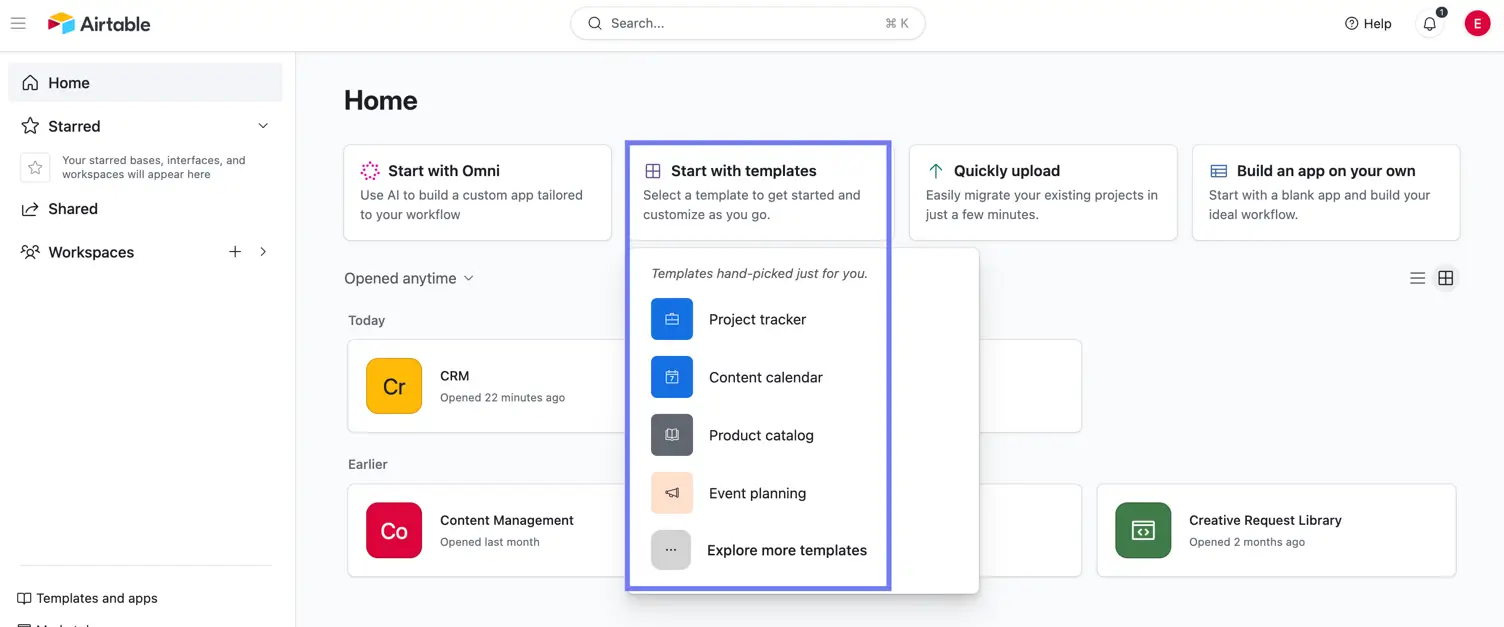1504x627 pixels.
Task: Click the Project tracker briefcase icon
Action: [672, 320]
